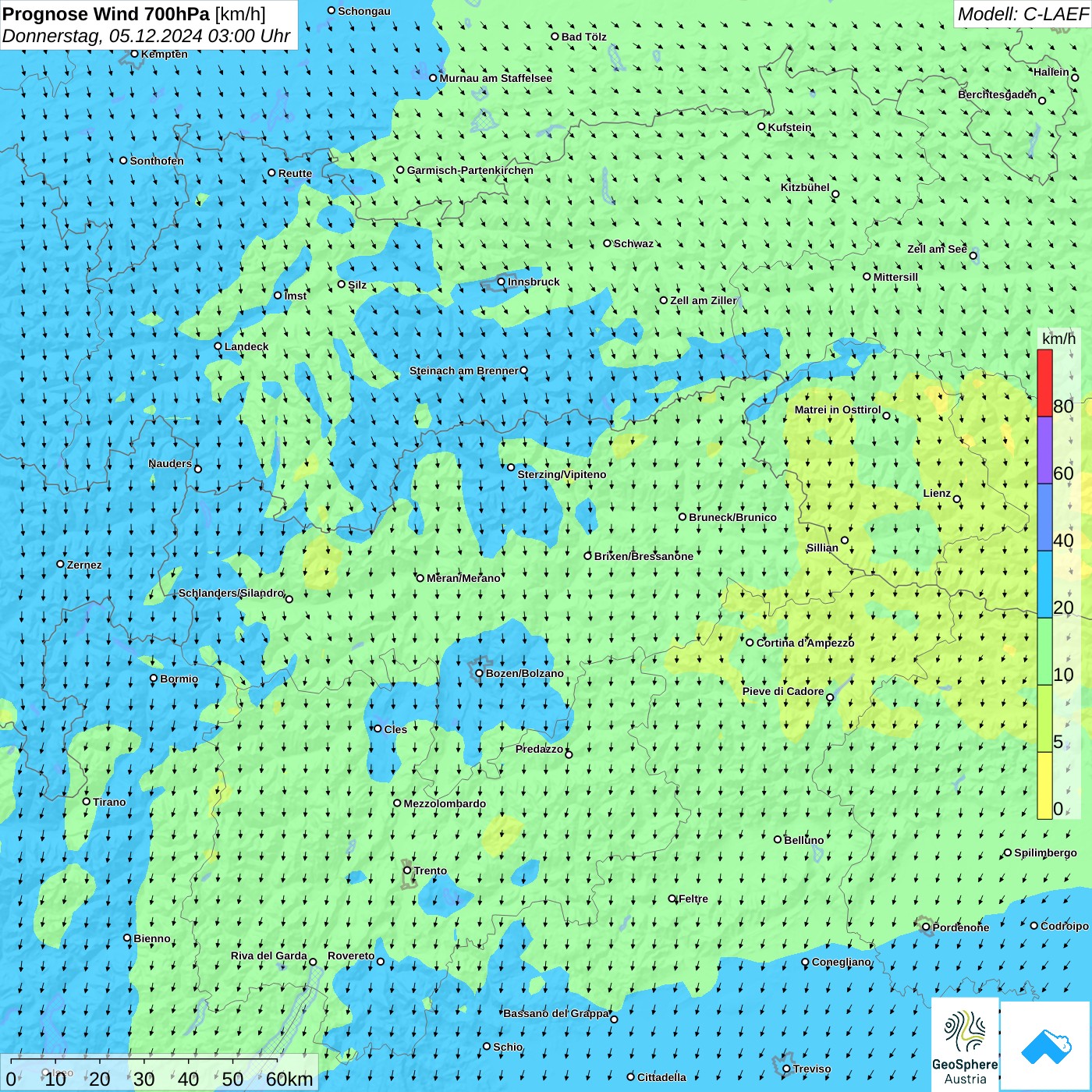
Task: Click the Lienz city marker circle
Action: pyautogui.click(x=957, y=499)
